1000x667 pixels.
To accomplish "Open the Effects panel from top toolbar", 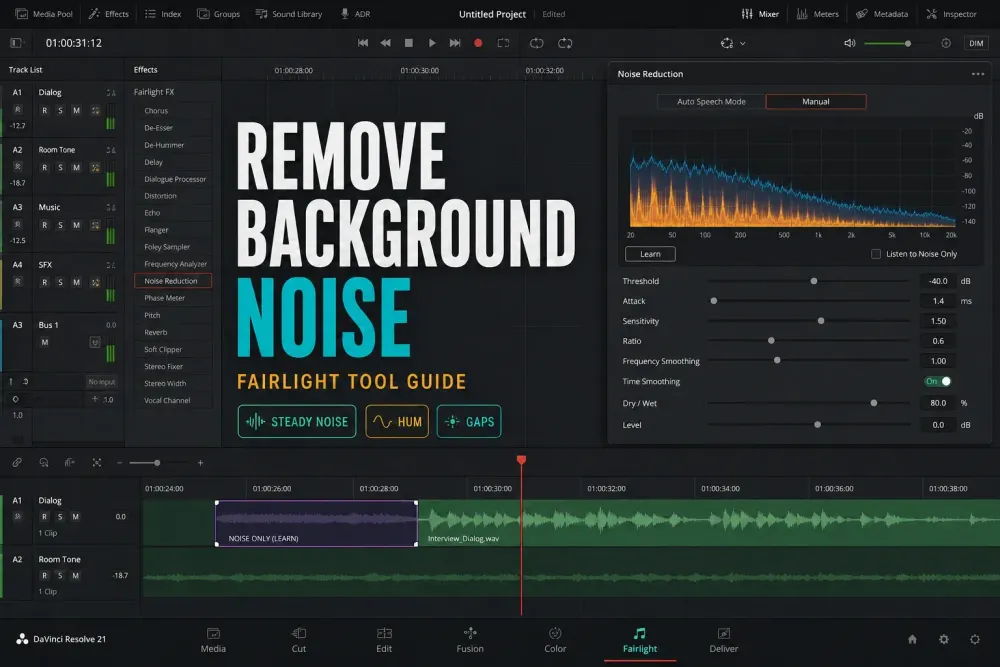I will tap(108, 13).
